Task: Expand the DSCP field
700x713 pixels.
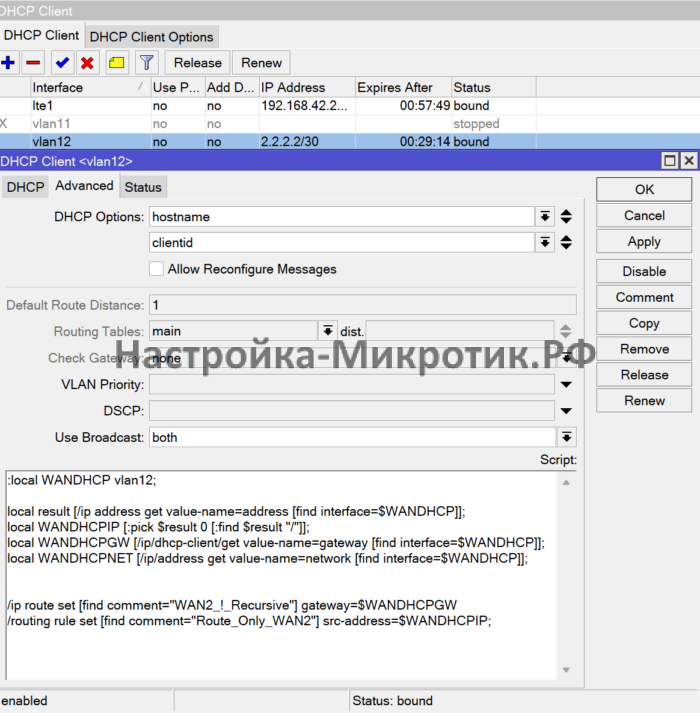Action: pos(566,411)
